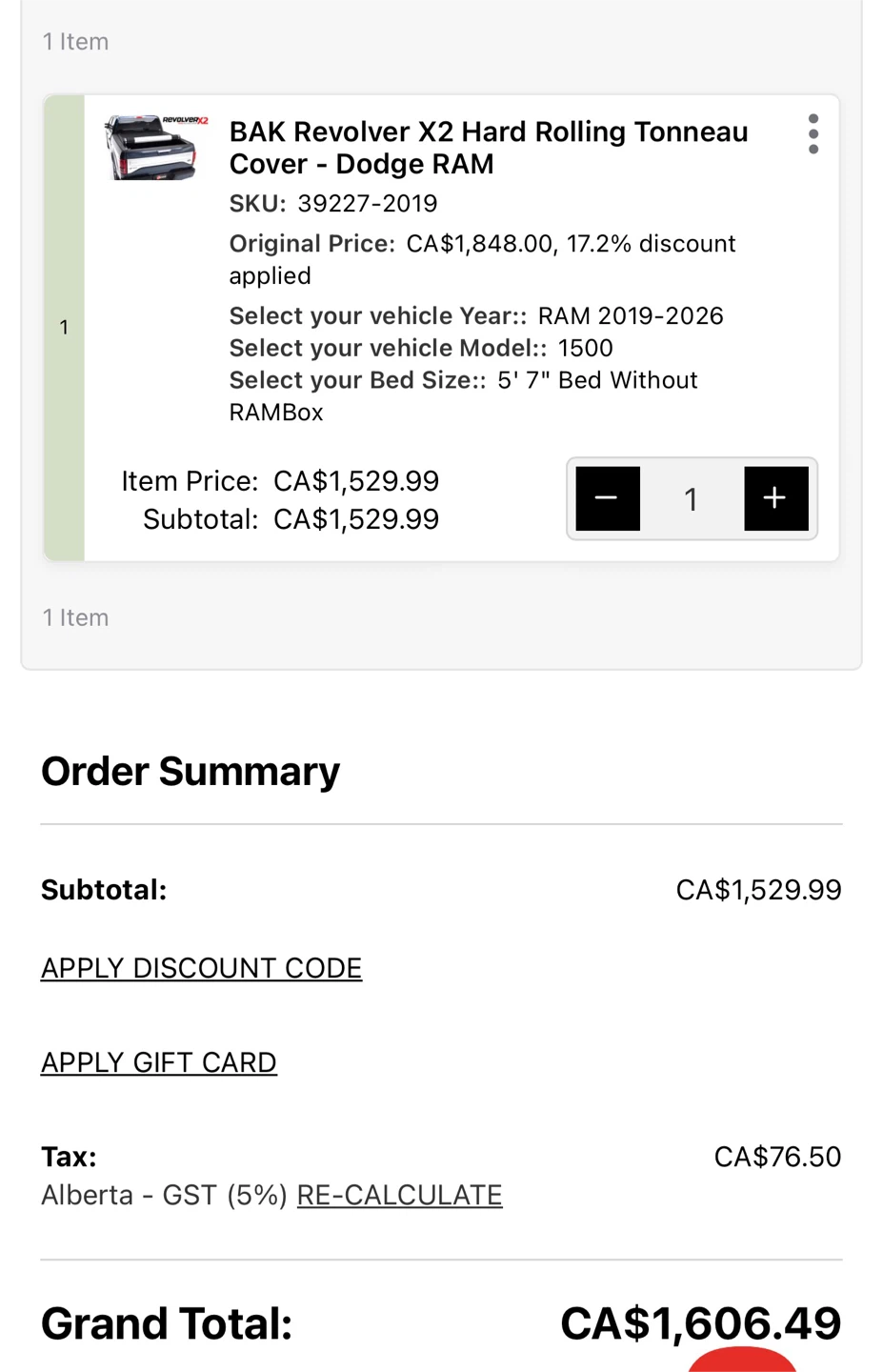The image size is (883, 1372).
Task: Select the Bed Size option text
Action: [463, 395]
